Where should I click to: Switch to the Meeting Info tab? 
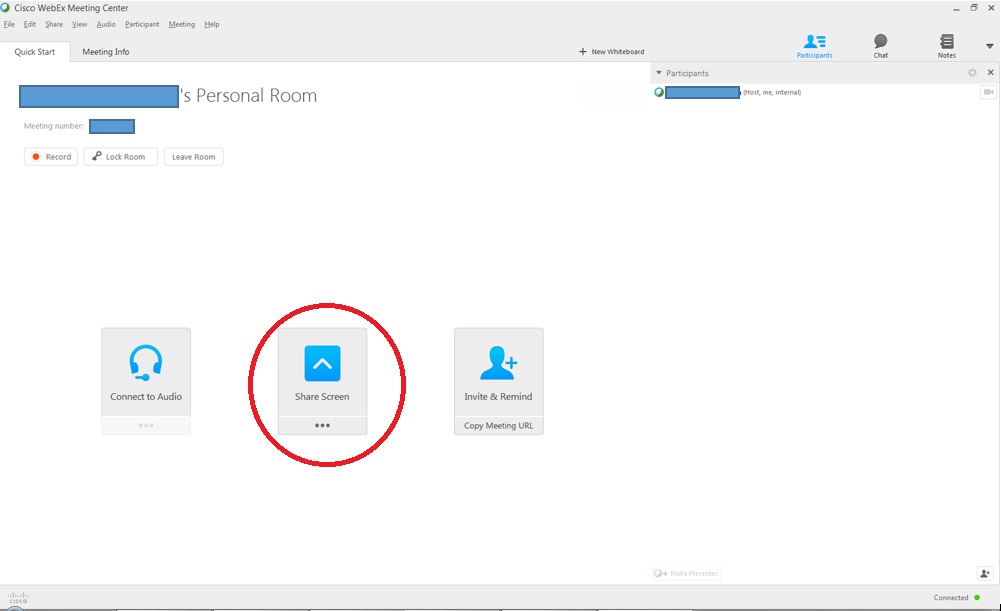[x=106, y=52]
